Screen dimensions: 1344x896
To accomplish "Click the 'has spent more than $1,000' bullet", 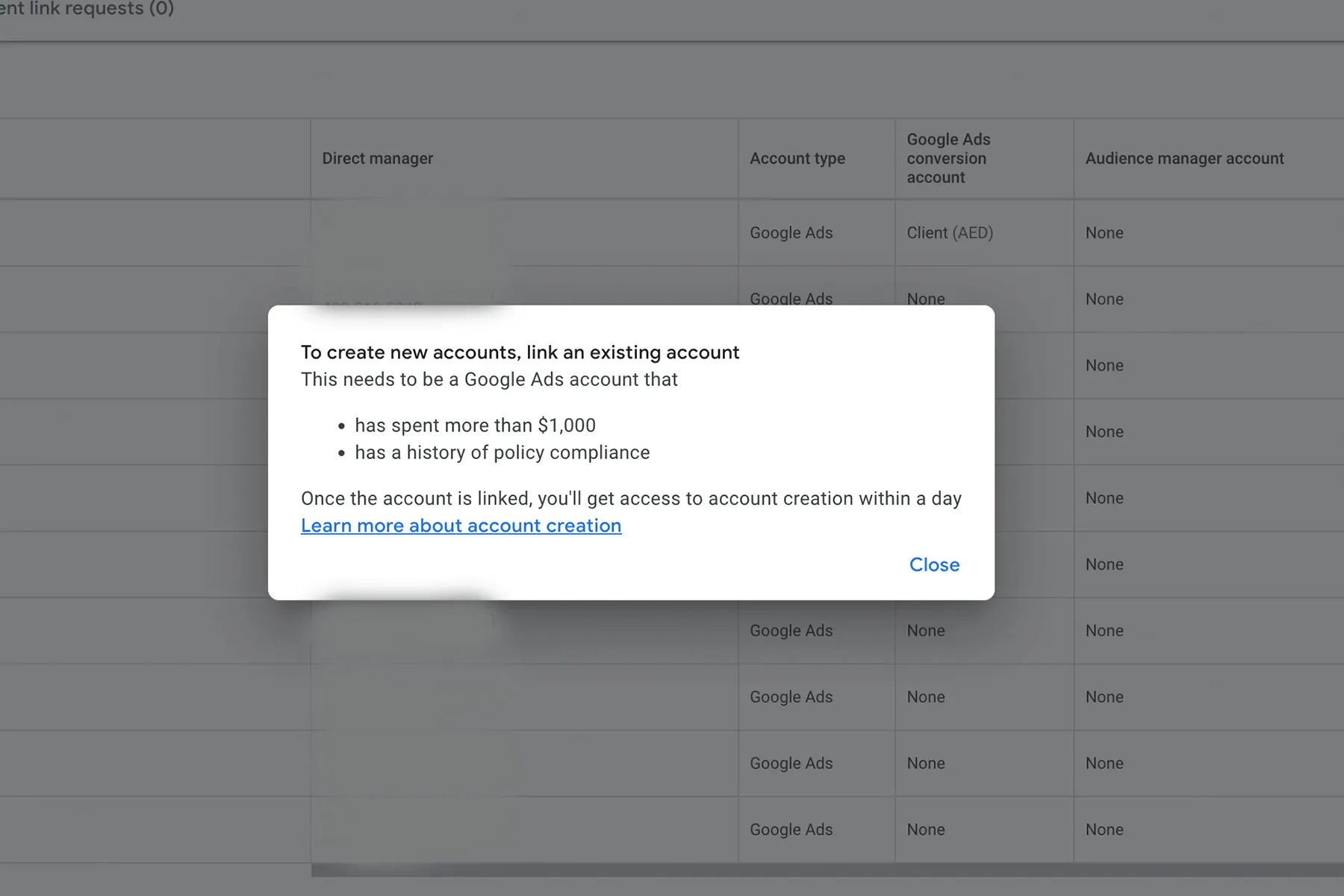I will pyautogui.click(x=475, y=426).
